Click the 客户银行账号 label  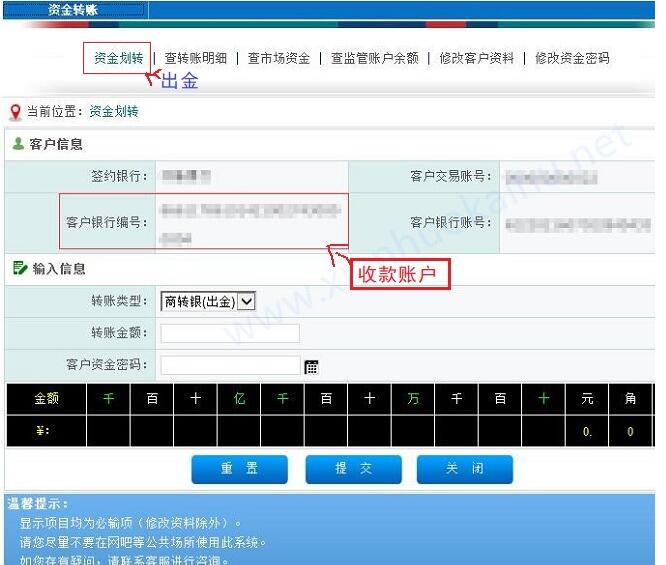pos(451,222)
